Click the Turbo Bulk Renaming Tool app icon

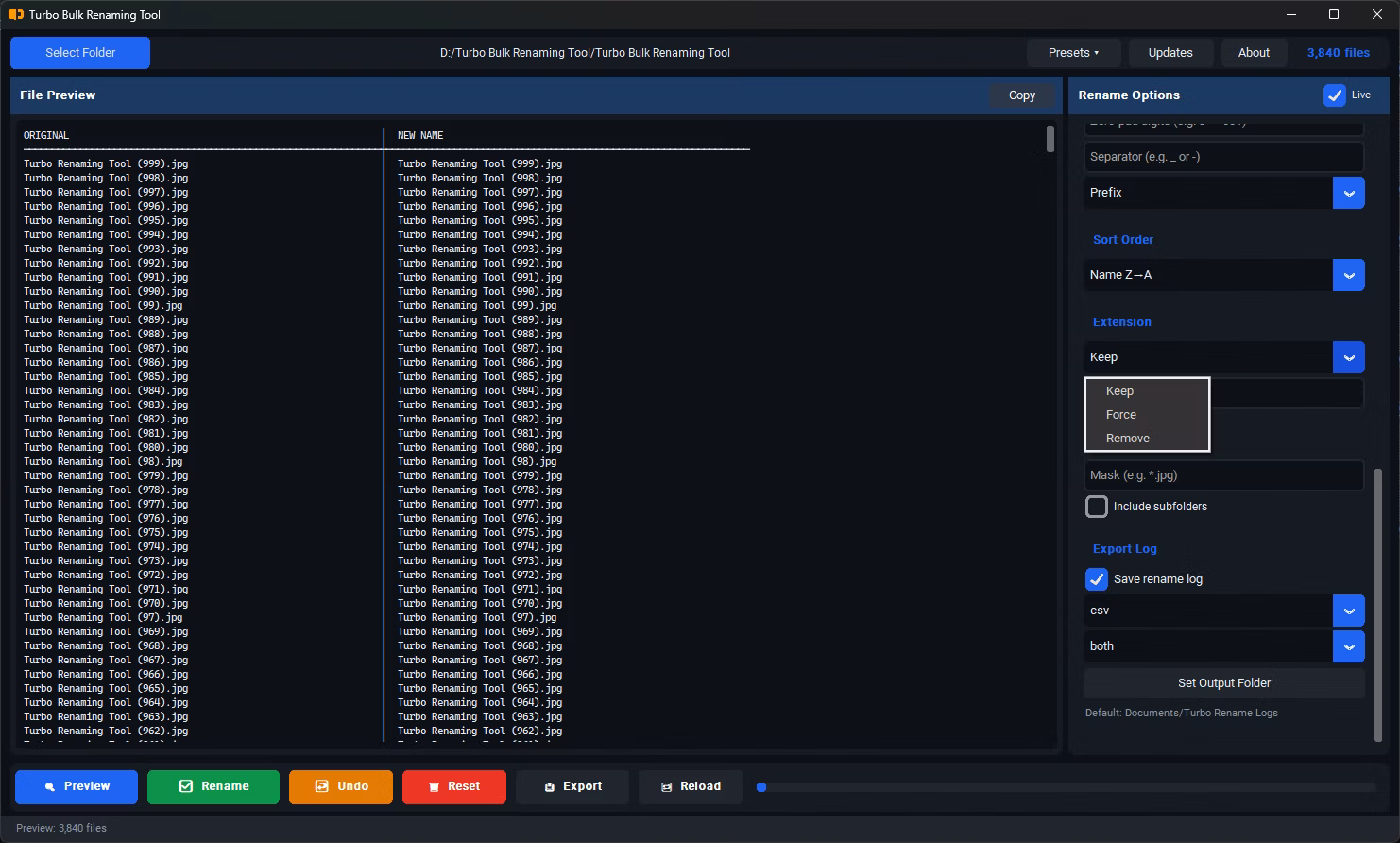(16, 14)
